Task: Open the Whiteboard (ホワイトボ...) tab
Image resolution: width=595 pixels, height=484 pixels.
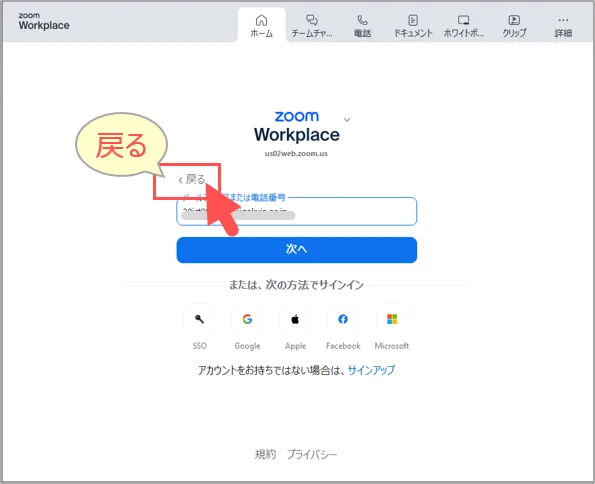Action: 463,25
